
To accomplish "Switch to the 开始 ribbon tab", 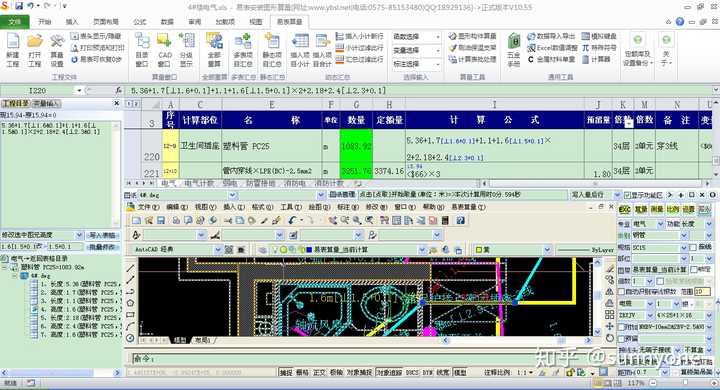I will pos(45,22).
